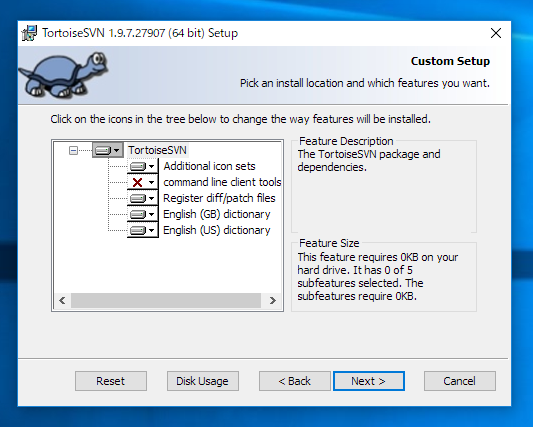Viewport: 533px width, 427px height.
Task: Open the Disk Usage dialog
Action: [x=203, y=381]
